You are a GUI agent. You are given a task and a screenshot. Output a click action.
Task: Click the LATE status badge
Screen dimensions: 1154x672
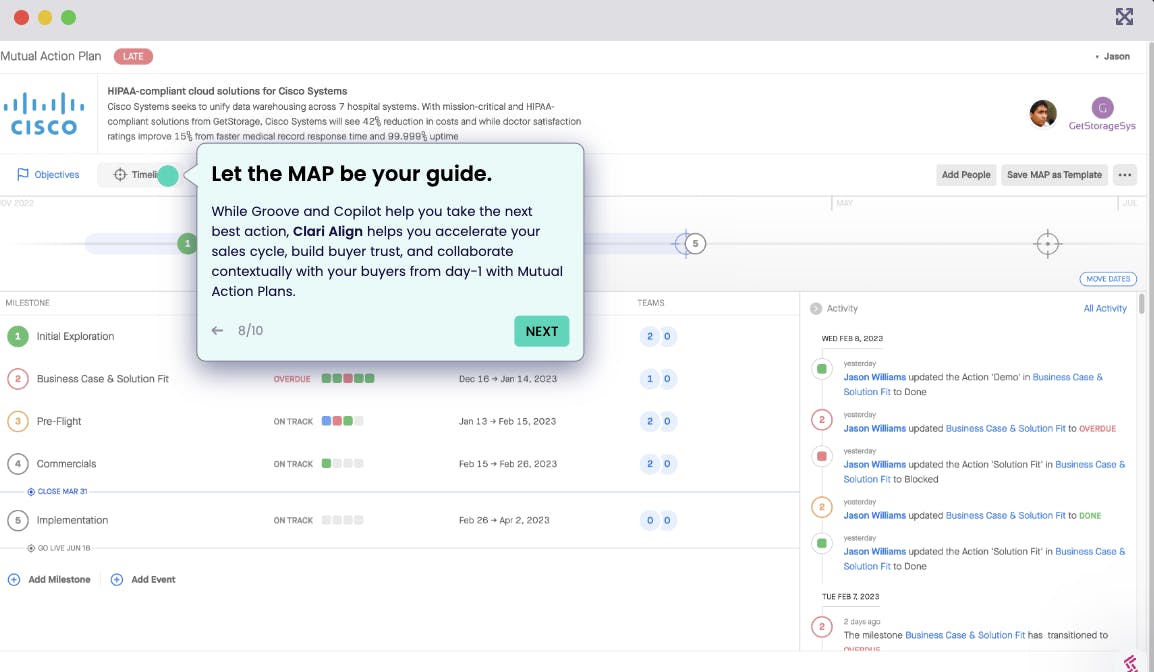[x=133, y=57]
